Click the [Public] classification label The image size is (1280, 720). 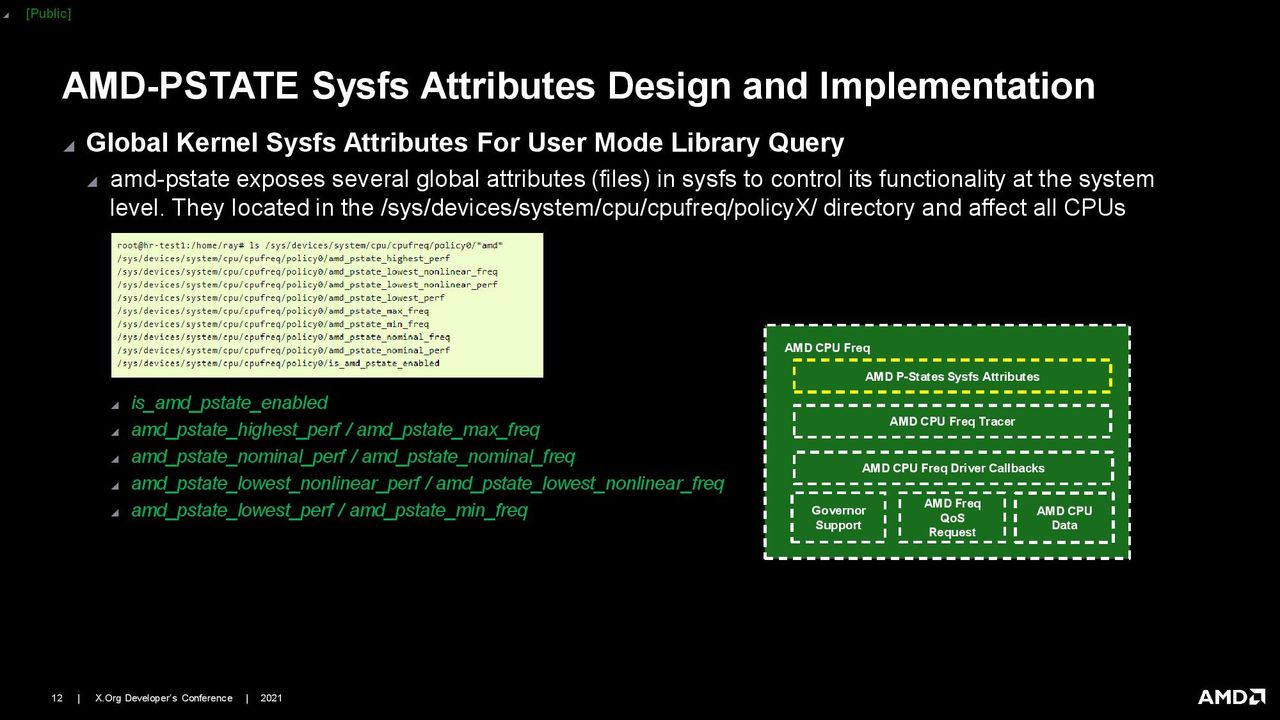point(48,13)
